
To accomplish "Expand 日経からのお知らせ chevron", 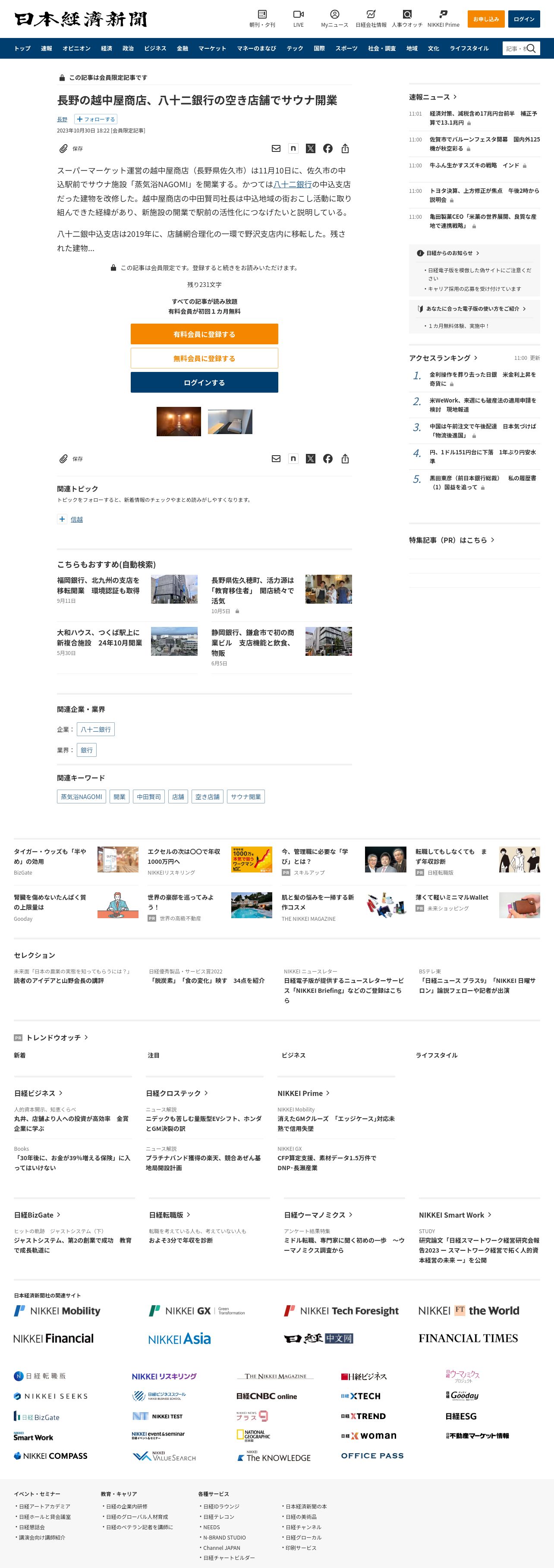I will click(x=478, y=252).
